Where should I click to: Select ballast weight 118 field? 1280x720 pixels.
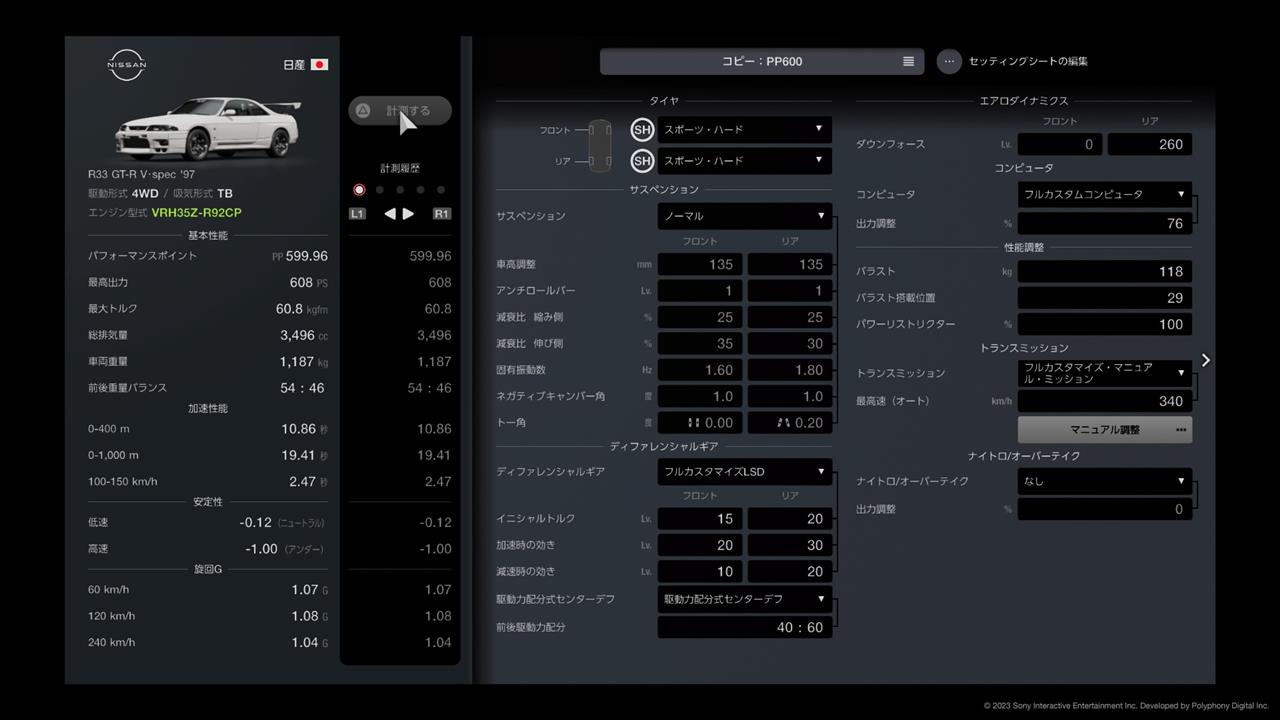point(1105,271)
